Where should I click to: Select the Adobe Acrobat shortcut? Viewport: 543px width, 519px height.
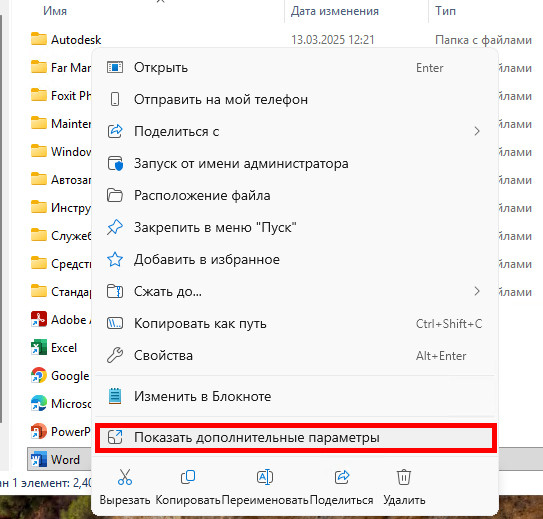[x=61, y=320]
